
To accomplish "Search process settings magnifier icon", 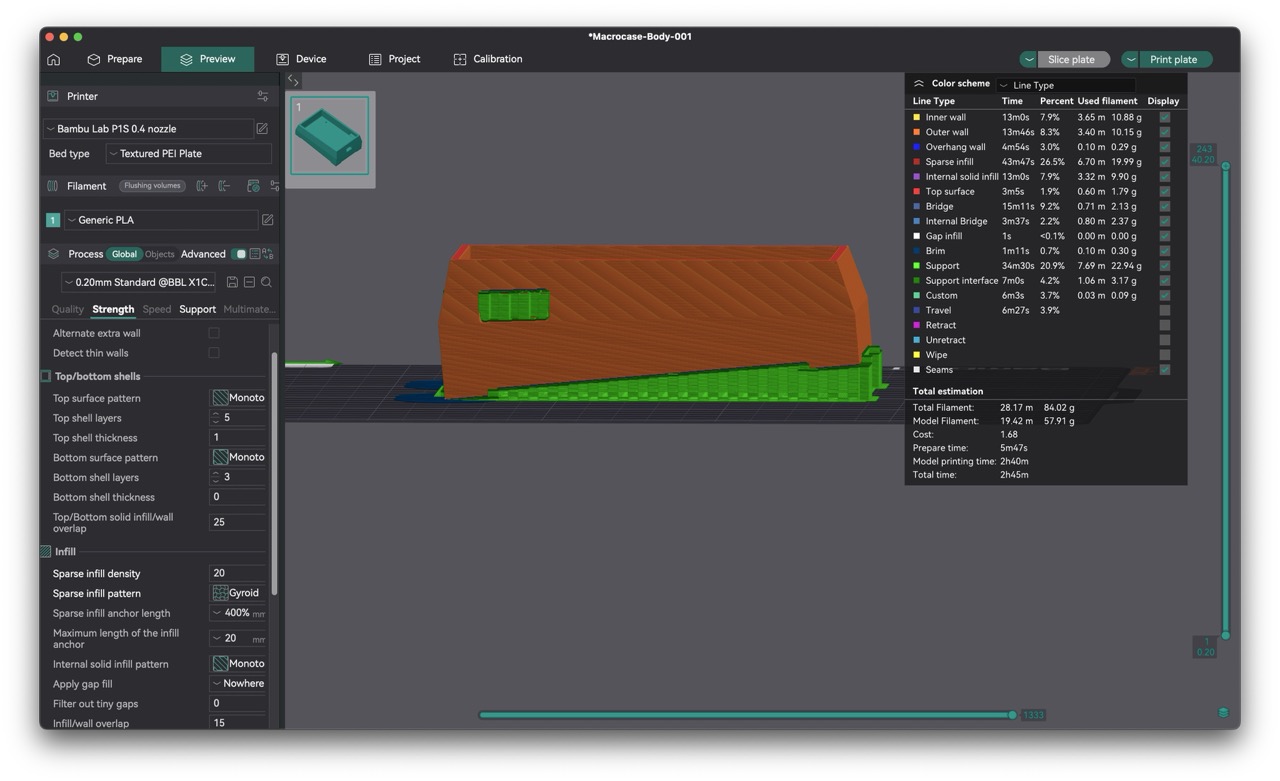I will pyautogui.click(x=266, y=283).
